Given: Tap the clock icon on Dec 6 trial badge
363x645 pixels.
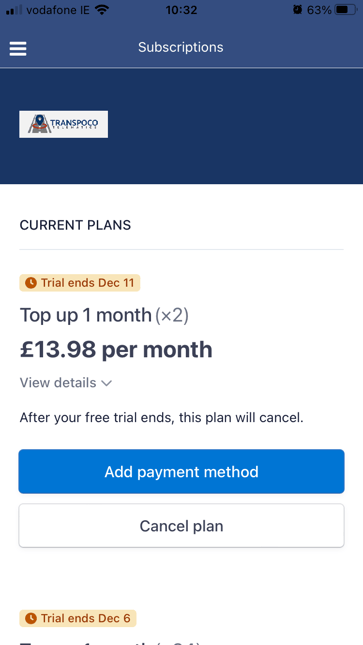Looking at the screenshot, I should (30, 618).
